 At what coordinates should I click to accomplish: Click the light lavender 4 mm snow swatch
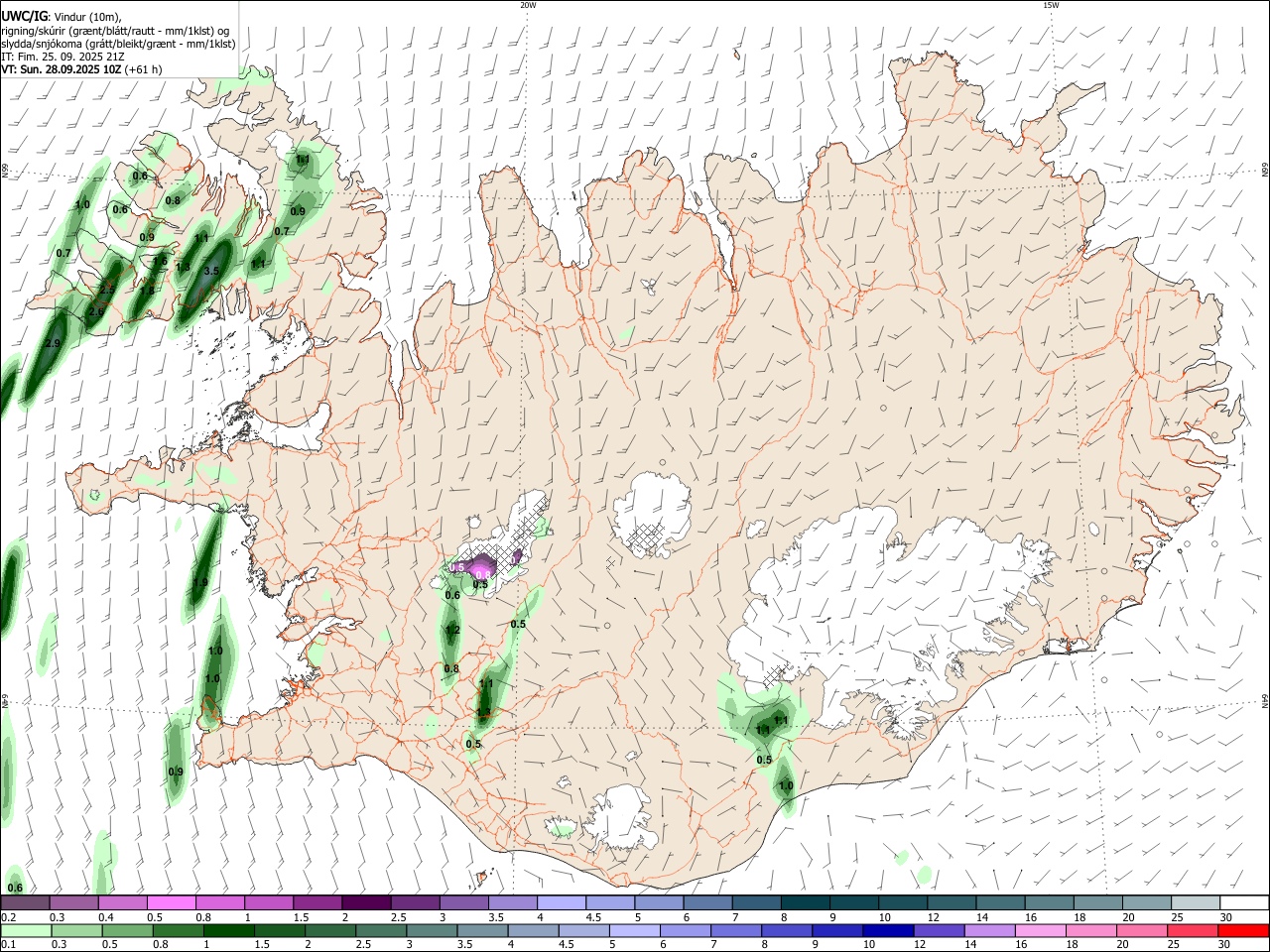tap(562, 903)
